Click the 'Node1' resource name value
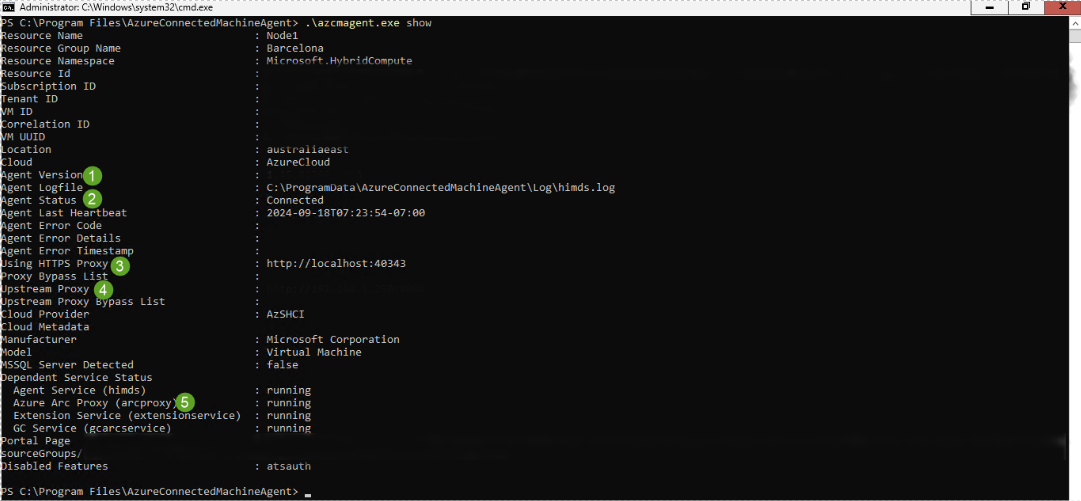The width and height of the screenshot is (1081, 501). click(283, 36)
